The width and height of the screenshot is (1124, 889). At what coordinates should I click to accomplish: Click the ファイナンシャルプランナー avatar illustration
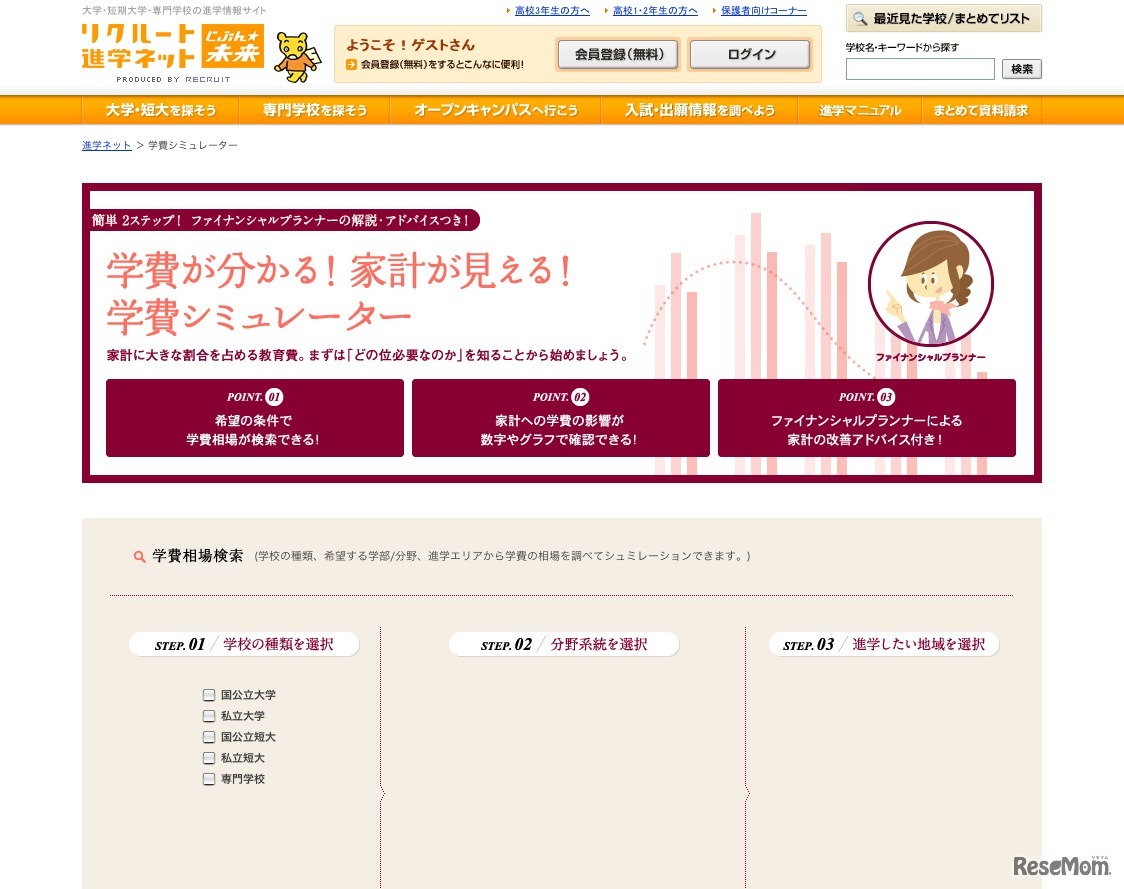coord(930,284)
